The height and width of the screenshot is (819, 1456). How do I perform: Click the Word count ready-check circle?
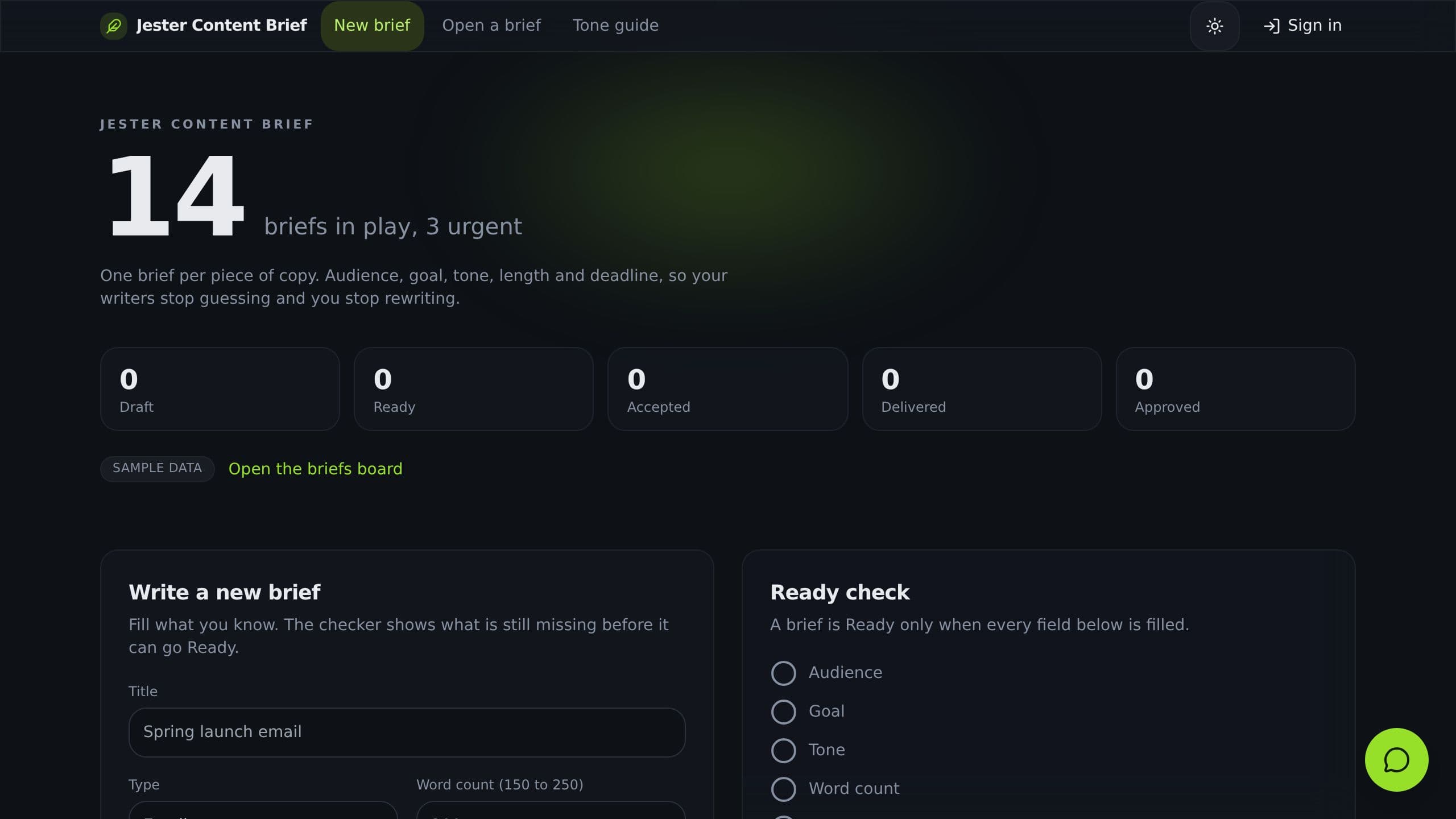tap(783, 789)
